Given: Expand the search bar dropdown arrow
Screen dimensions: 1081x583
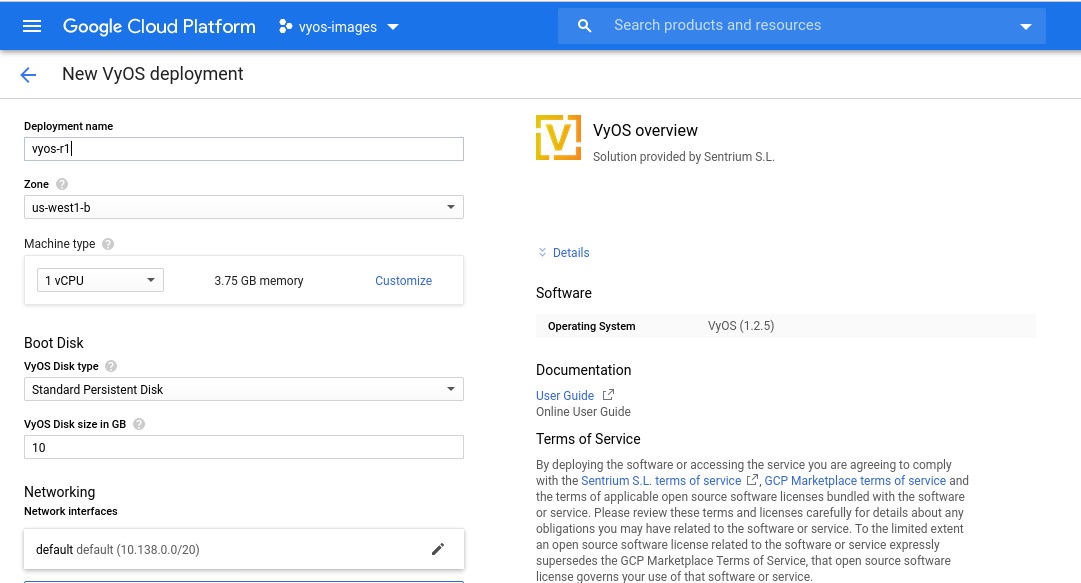Looking at the screenshot, I should pyautogui.click(x=1025, y=27).
